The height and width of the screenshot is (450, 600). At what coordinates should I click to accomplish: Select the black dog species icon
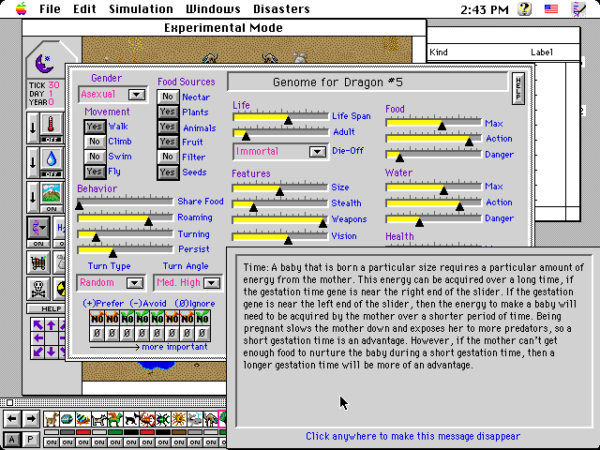(131, 419)
